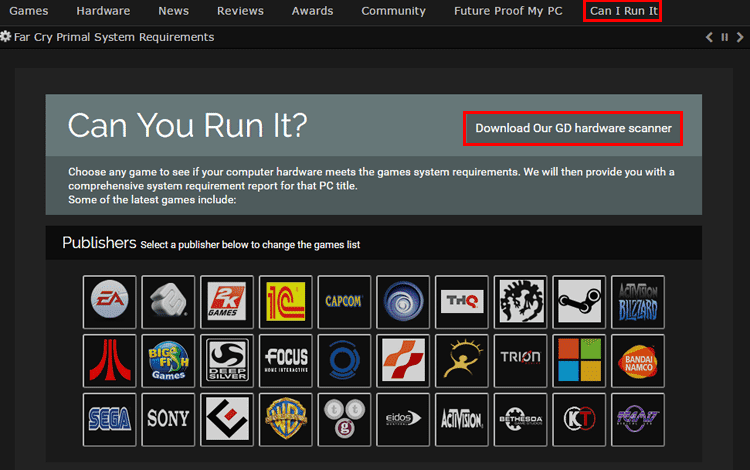Go to the News section
This screenshot has height=470, width=750.
[174, 11]
